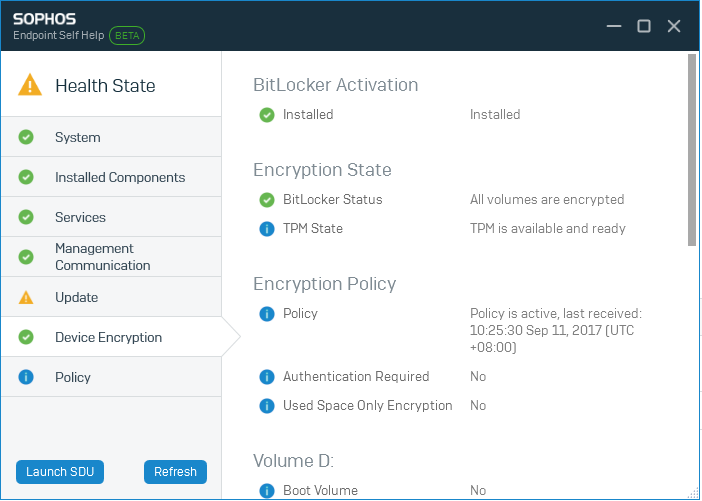Click the green check icon next to Installed
702x501 pixels.
point(267,115)
